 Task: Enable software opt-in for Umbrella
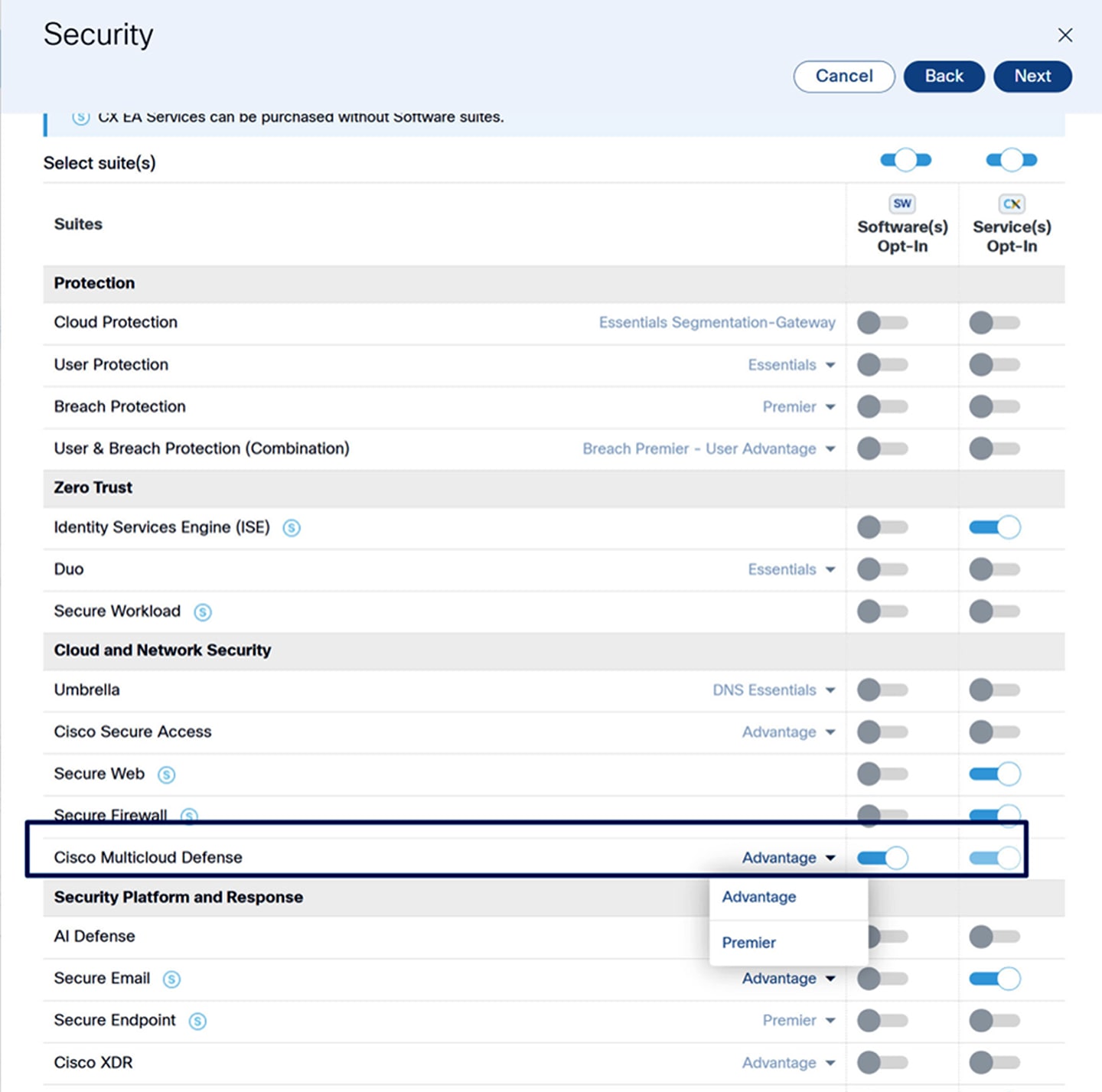882,690
